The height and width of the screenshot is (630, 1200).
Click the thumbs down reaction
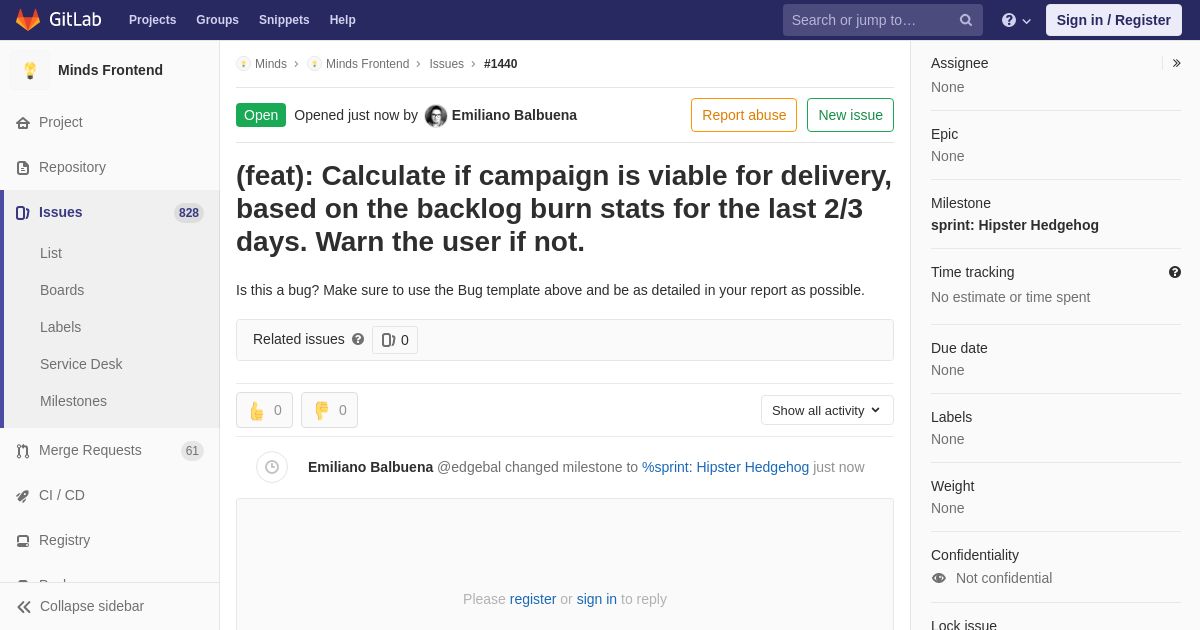pyautogui.click(x=330, y=410)
